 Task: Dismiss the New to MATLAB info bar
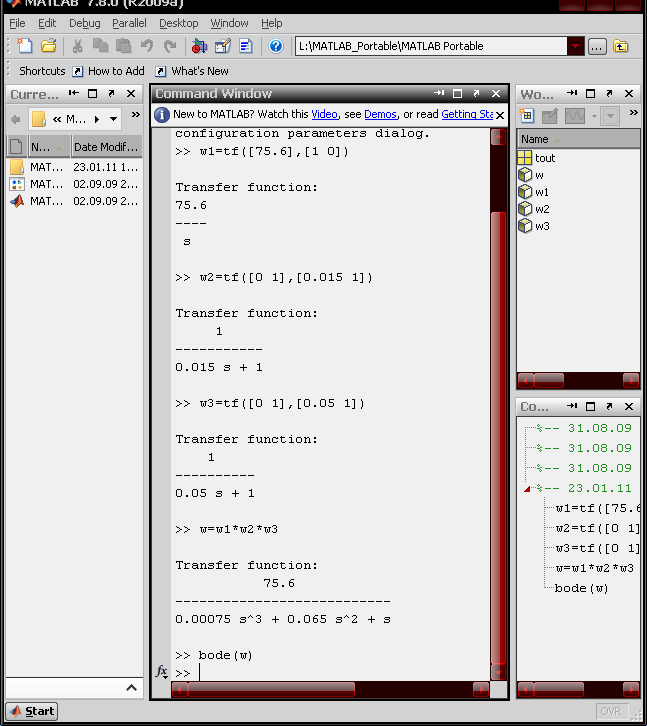click(500, 115)
